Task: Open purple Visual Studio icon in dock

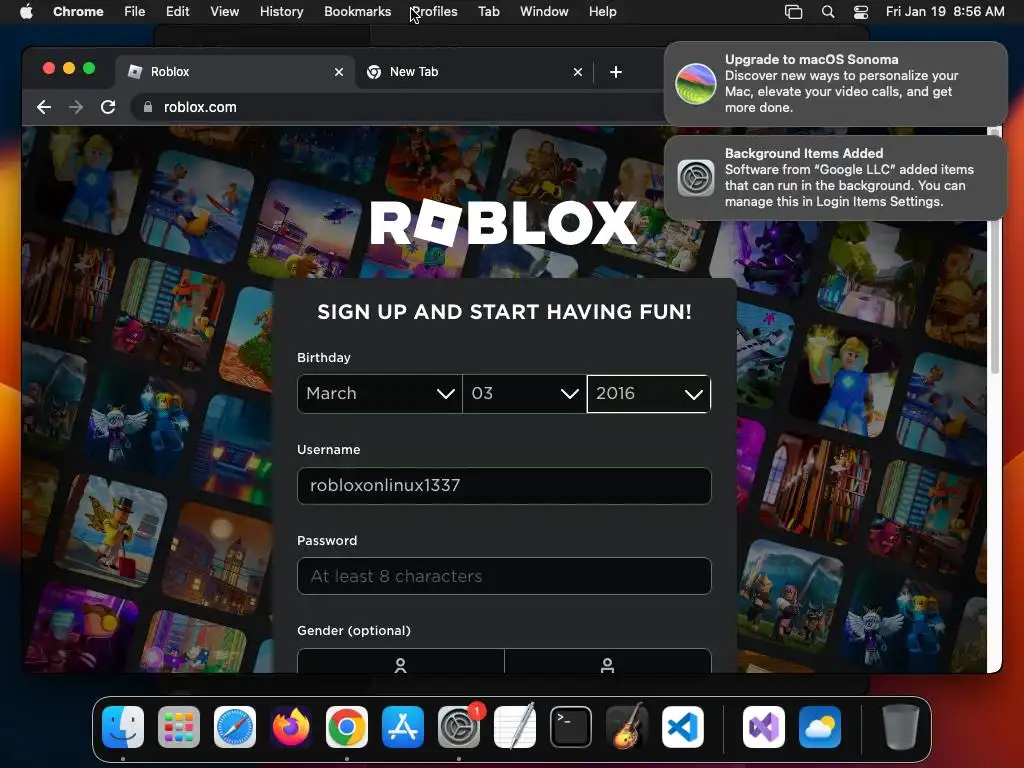Action: click(764, 727)
